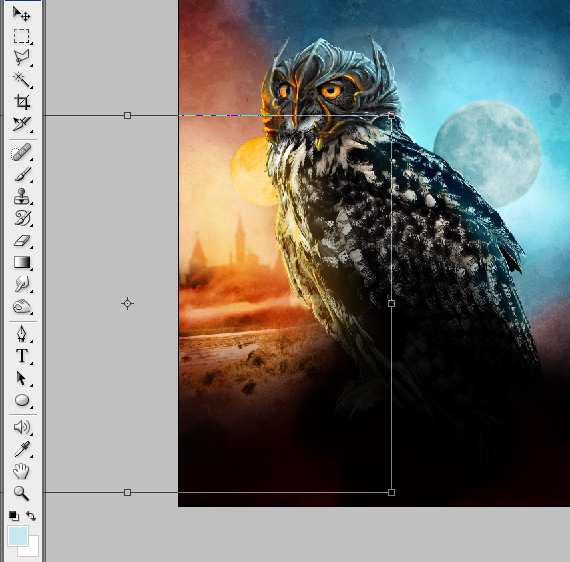570x562 pixels.
Task: Select the Zoom magnifier tool
Action: point(21,493)
